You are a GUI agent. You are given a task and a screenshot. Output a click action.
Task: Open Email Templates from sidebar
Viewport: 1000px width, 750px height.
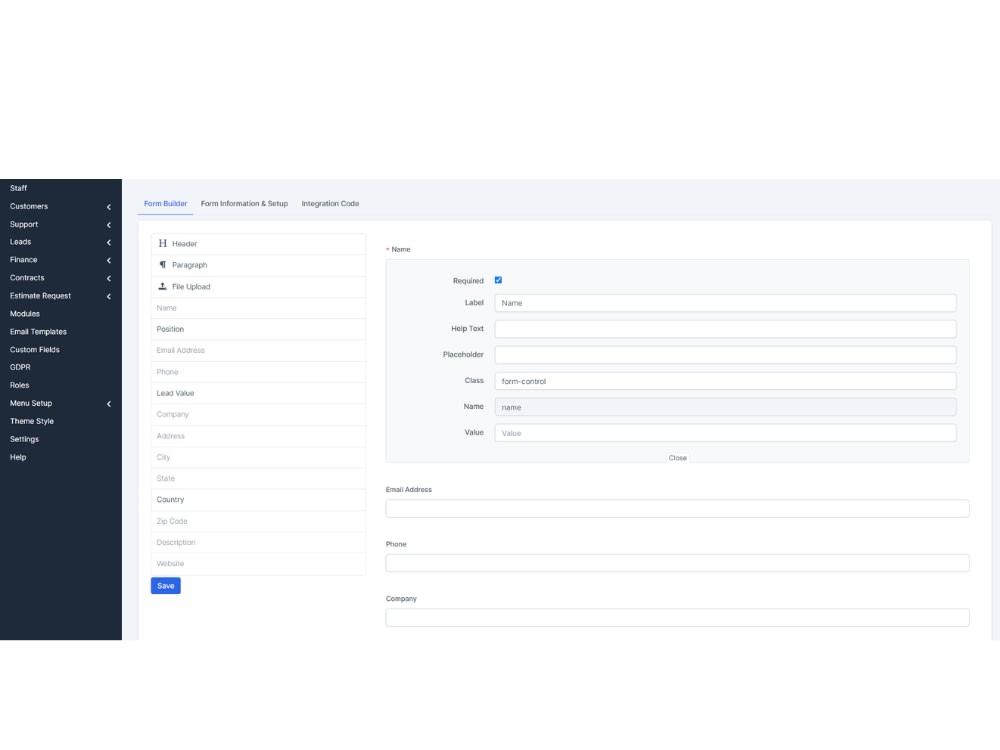pos(38,331)
